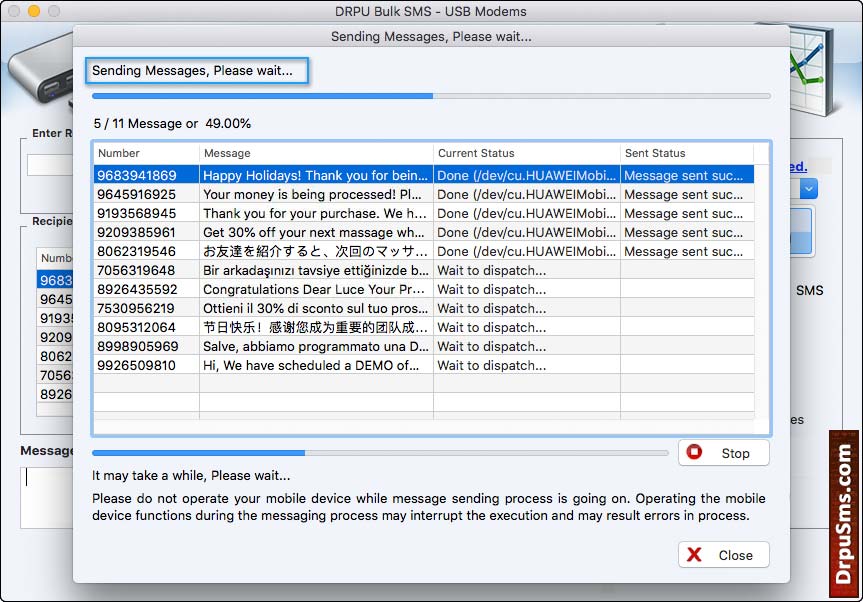Click 'Thank you for your purchase' message
This screenshot has width=863, height=602.
click(315, 214)
